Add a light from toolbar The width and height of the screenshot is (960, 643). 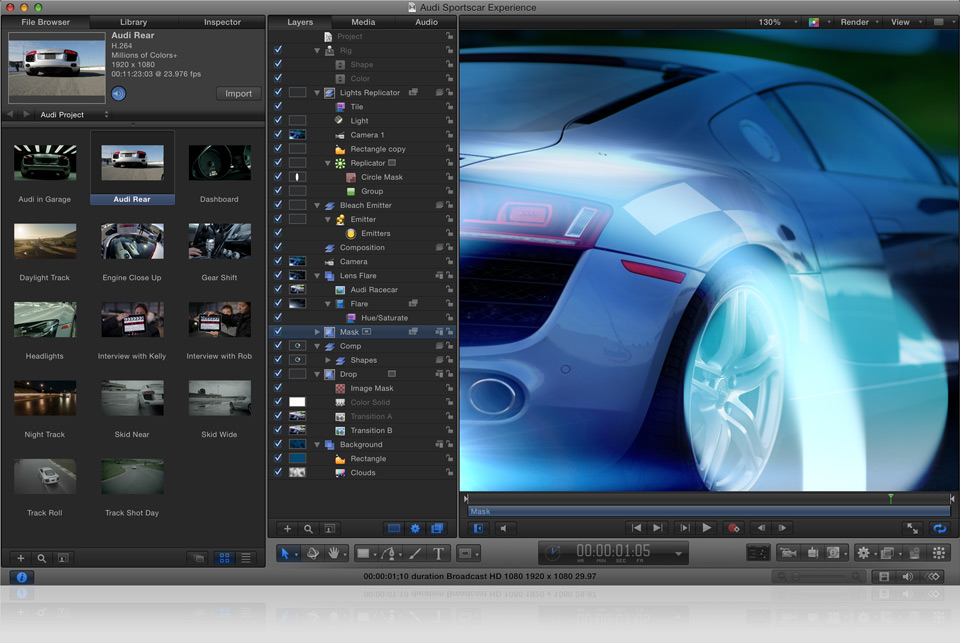[813, 553]
